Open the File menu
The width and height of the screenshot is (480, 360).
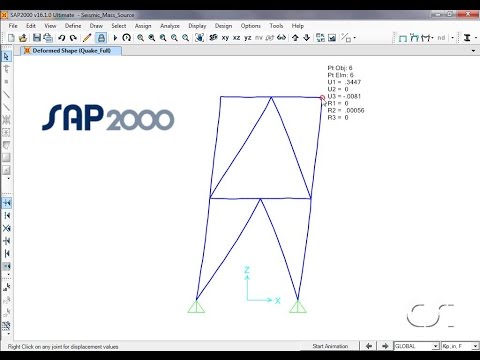(x=13, y=26)
